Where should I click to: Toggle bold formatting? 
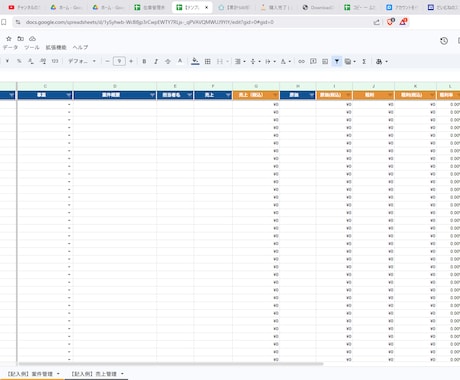coord(144,61)
